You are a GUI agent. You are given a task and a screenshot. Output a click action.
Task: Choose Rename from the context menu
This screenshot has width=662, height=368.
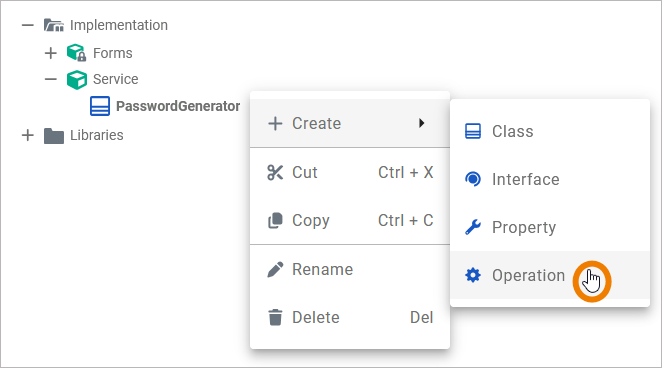pyautogui.click(x=350, y=269)
